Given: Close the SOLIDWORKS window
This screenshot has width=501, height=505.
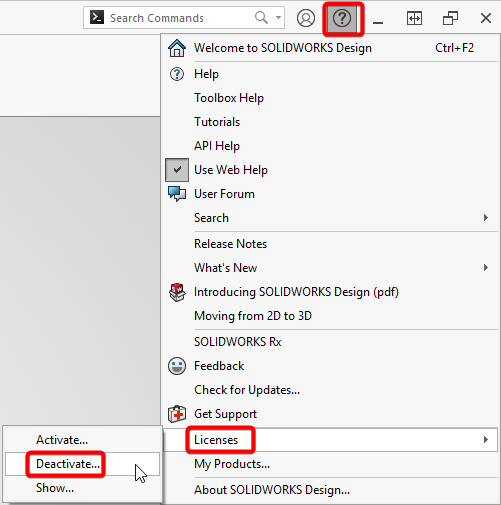Looking at the screenshot, I should 486,18.
